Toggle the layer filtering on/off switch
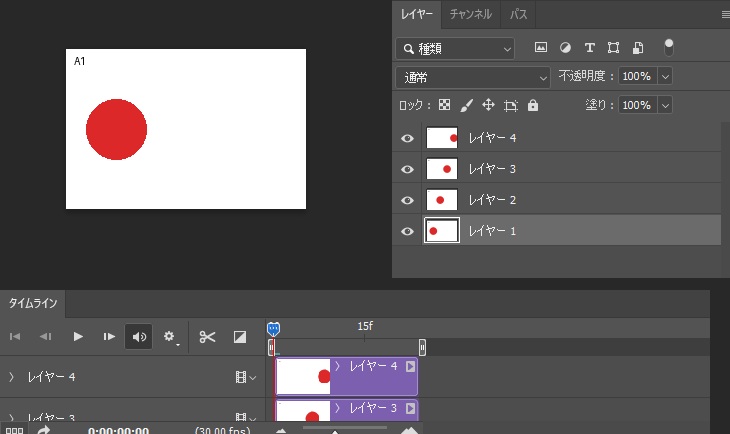 [669, 47]
